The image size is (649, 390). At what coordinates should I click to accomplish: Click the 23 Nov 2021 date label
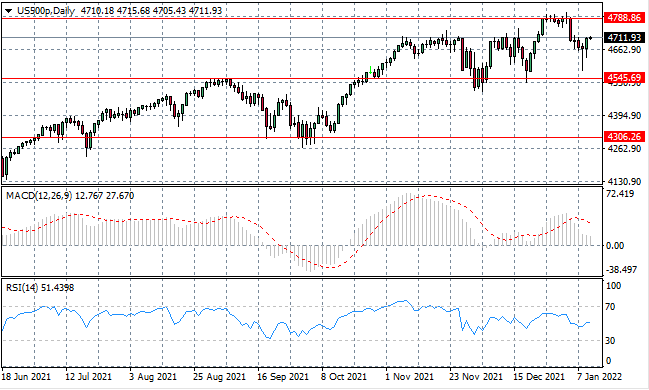tap(476, 377)
